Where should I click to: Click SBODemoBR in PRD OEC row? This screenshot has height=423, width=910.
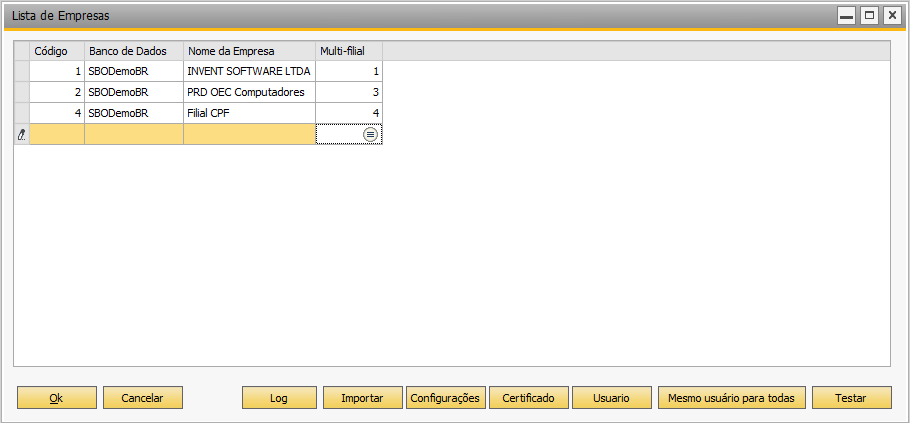(x=134, y=92)
